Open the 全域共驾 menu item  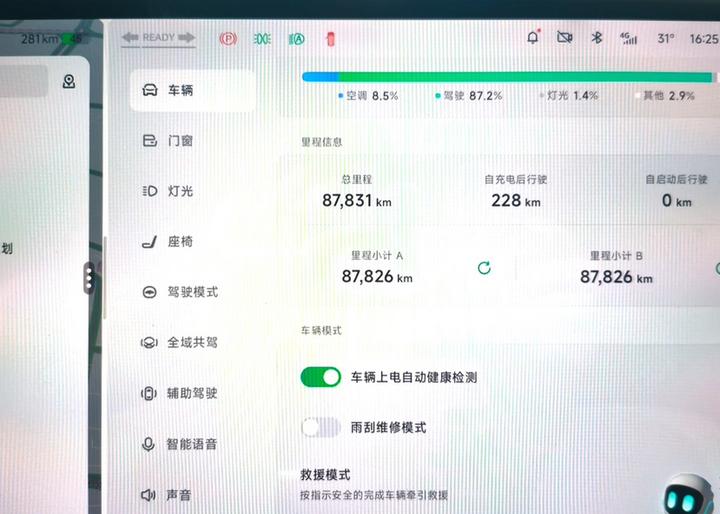click(193, 343)
